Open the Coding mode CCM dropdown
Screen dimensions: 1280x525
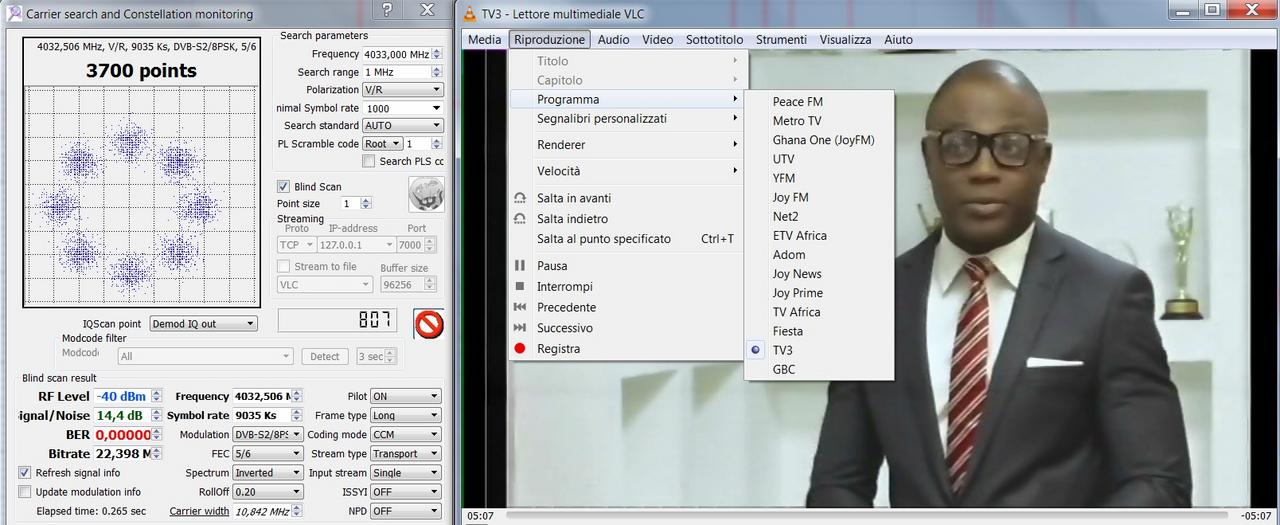click(405, 435)
